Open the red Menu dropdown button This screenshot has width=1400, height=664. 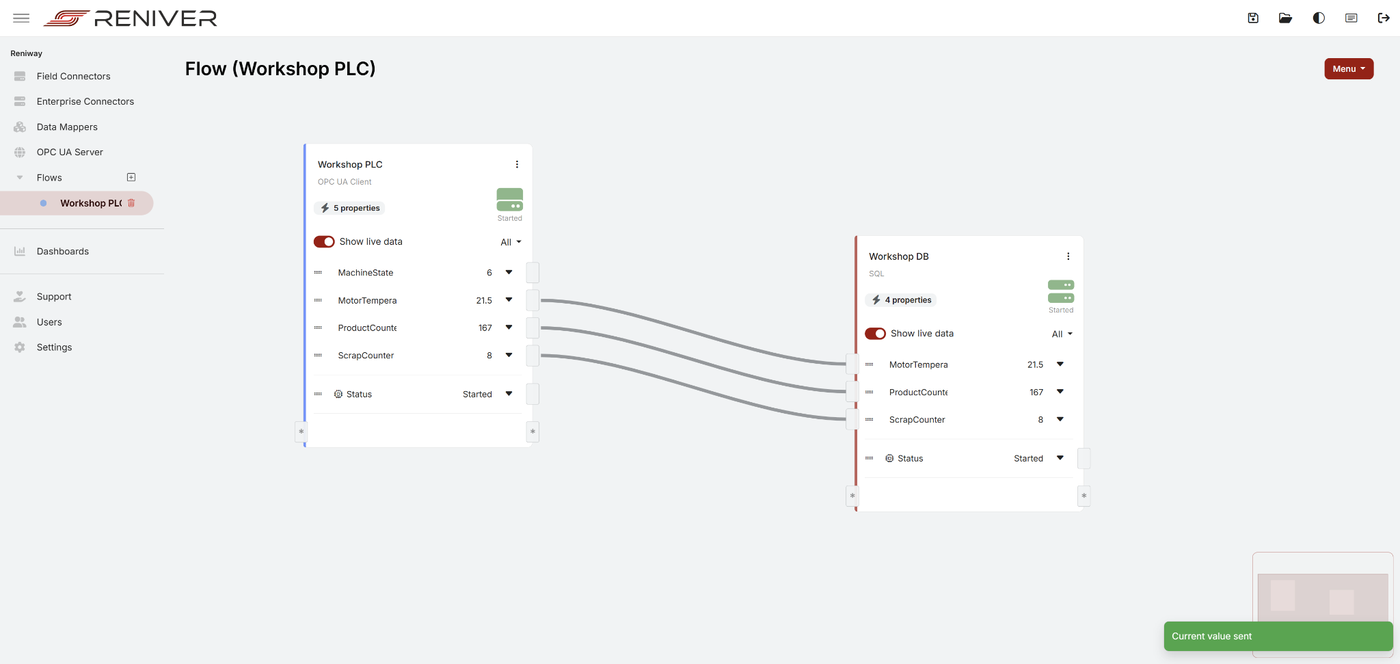[x=1348, y=68]
